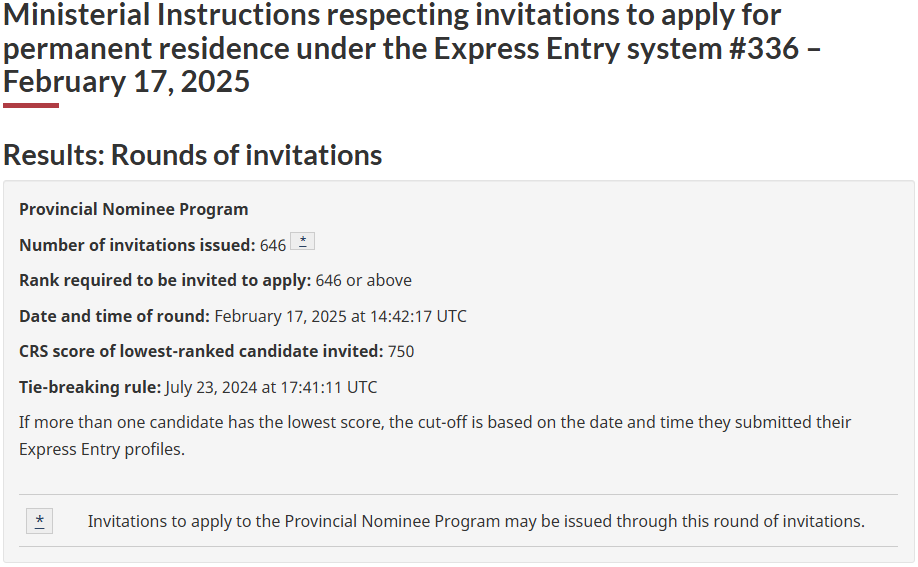Click the "Provincial Nominee Program" bold heading
The width and height of the screenshot is (918, 567).
pyautogui.click(x=134, y=209)
